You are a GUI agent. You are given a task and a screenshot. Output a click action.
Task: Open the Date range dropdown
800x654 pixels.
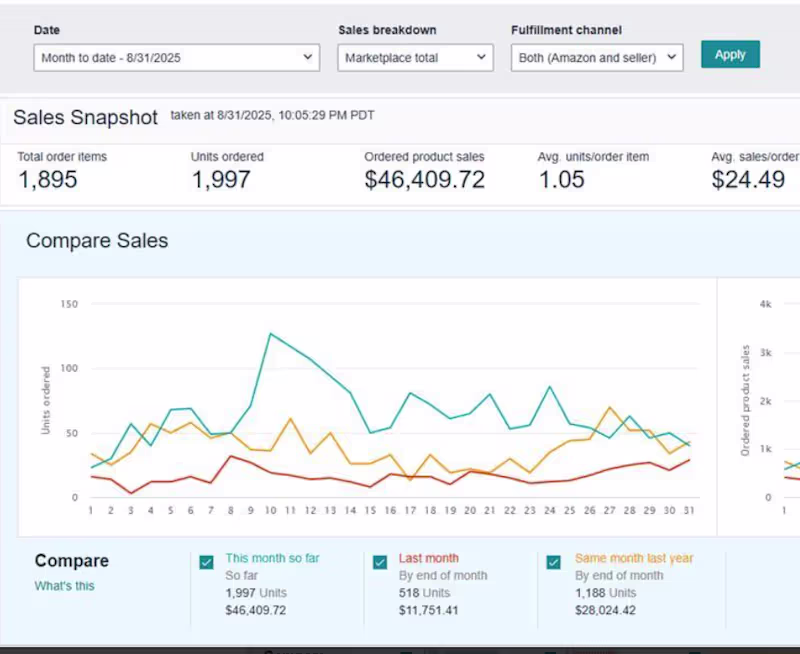tap(177, 58)
